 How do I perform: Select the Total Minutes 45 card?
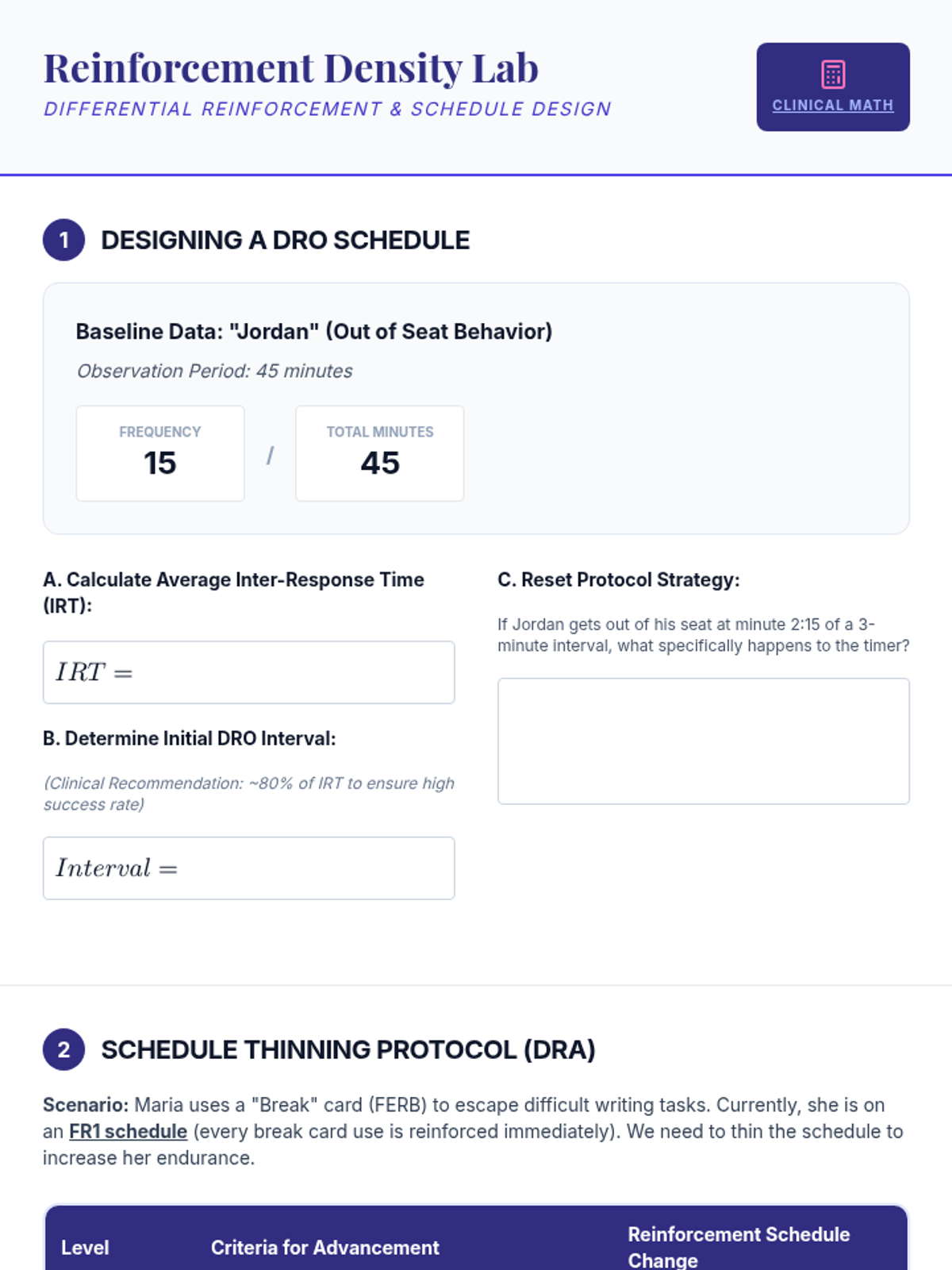point(380,453)
